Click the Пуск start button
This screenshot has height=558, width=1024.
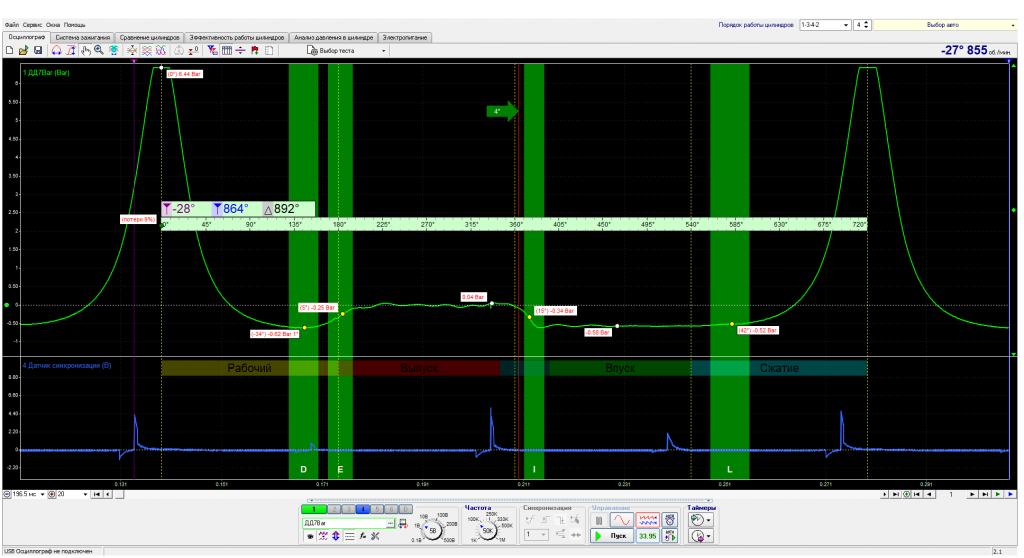pos(612,536)
